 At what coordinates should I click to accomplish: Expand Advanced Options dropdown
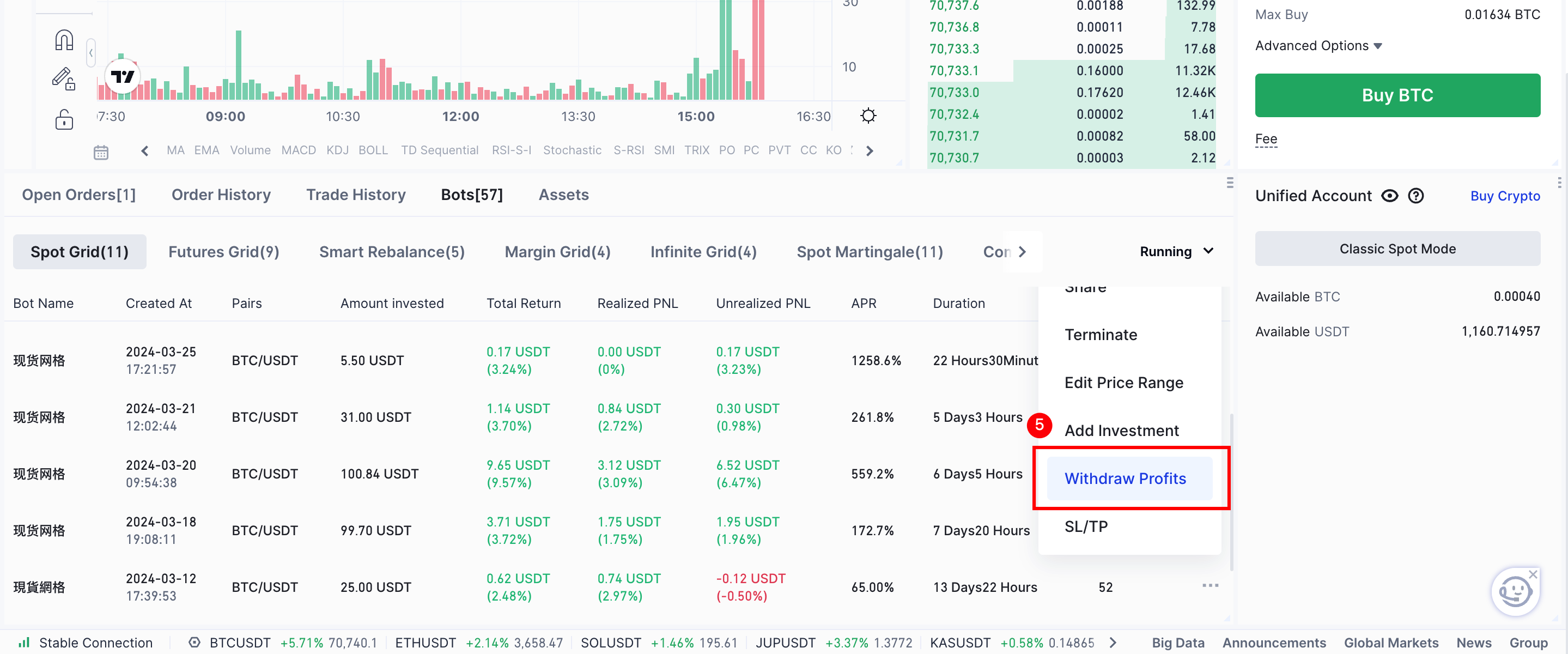[1318, 46]
